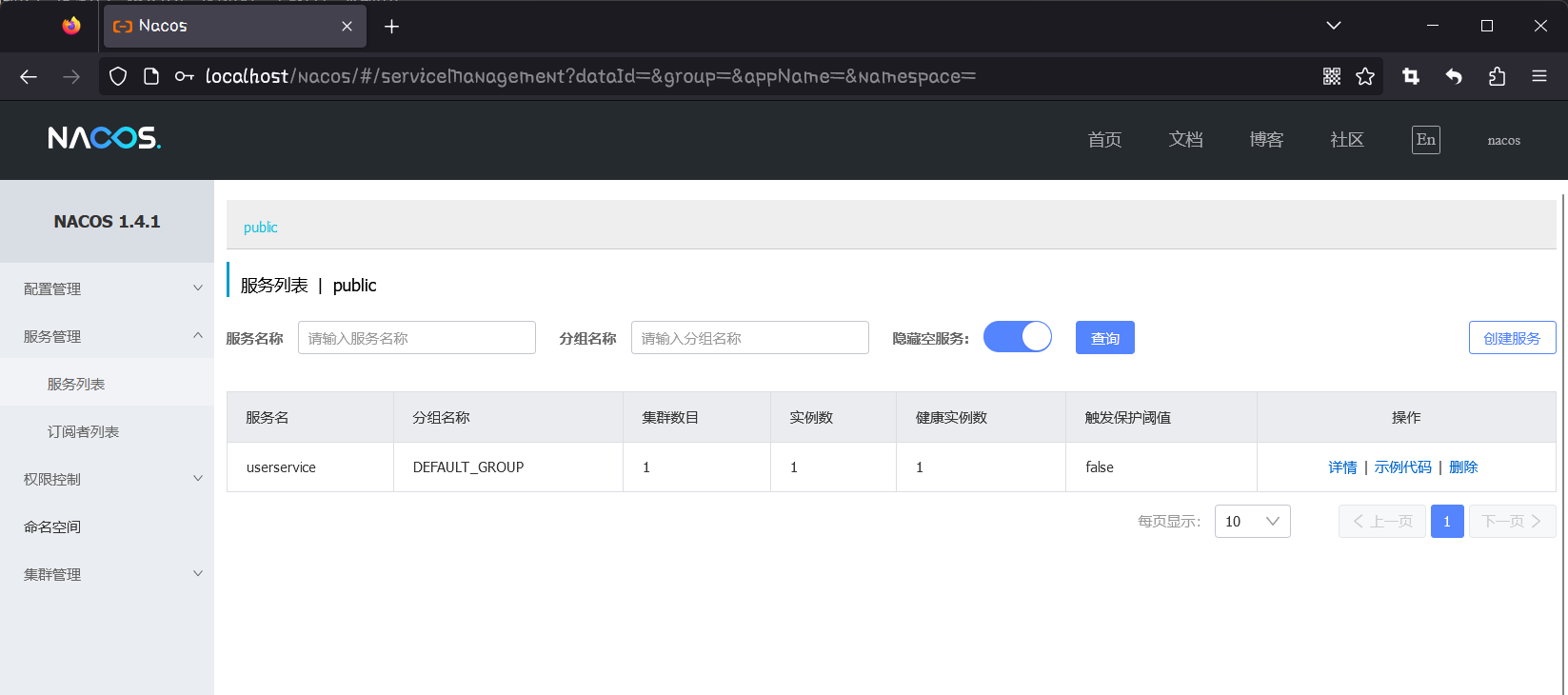1568x695 pixels.
Task: Open the QR code icon in the address bar
Action: tap(1332, 76)
